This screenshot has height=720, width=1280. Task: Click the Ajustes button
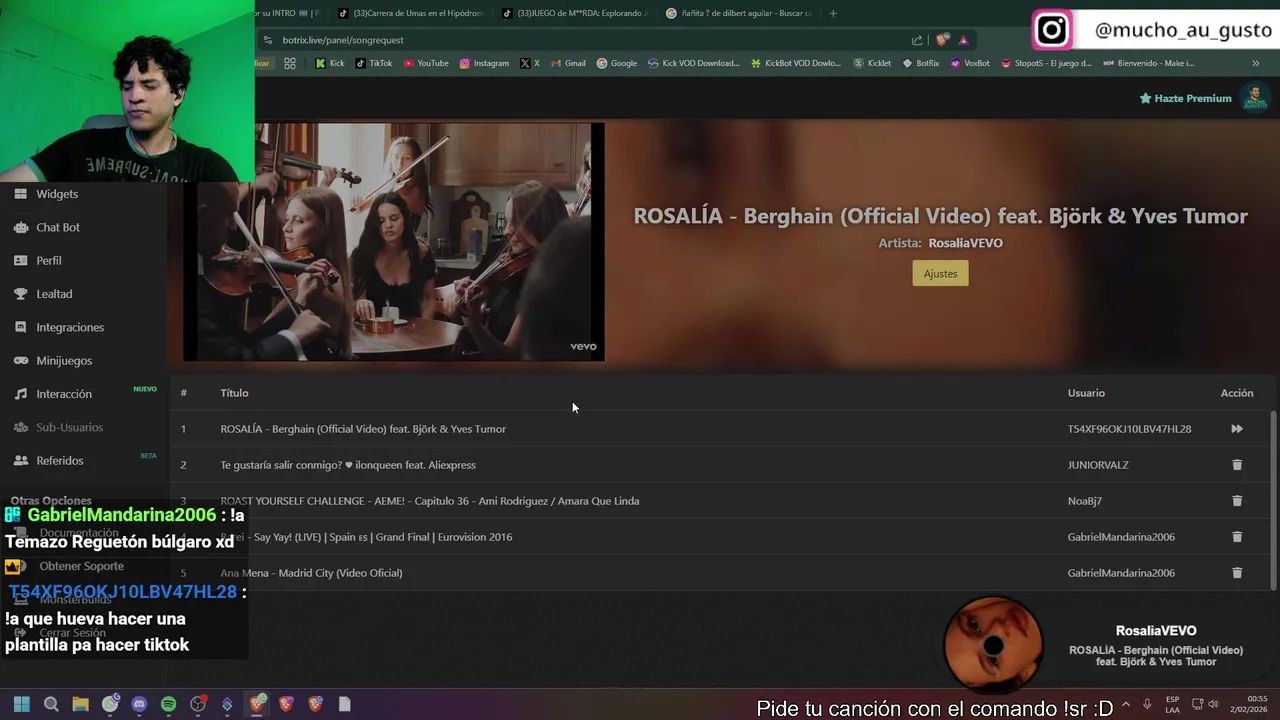[x=940, y=273]
